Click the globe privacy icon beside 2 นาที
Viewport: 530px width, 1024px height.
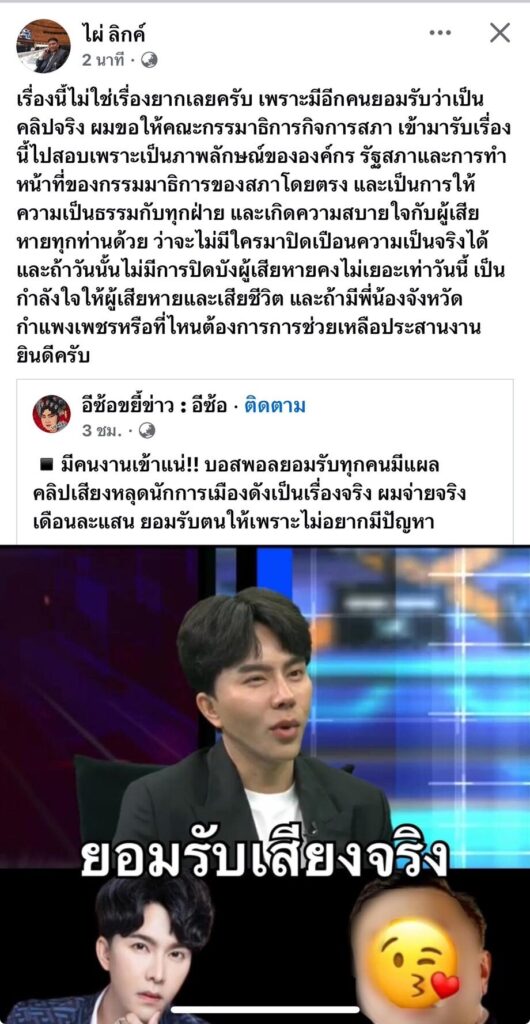pyautogui.click(x=149, y=60)
